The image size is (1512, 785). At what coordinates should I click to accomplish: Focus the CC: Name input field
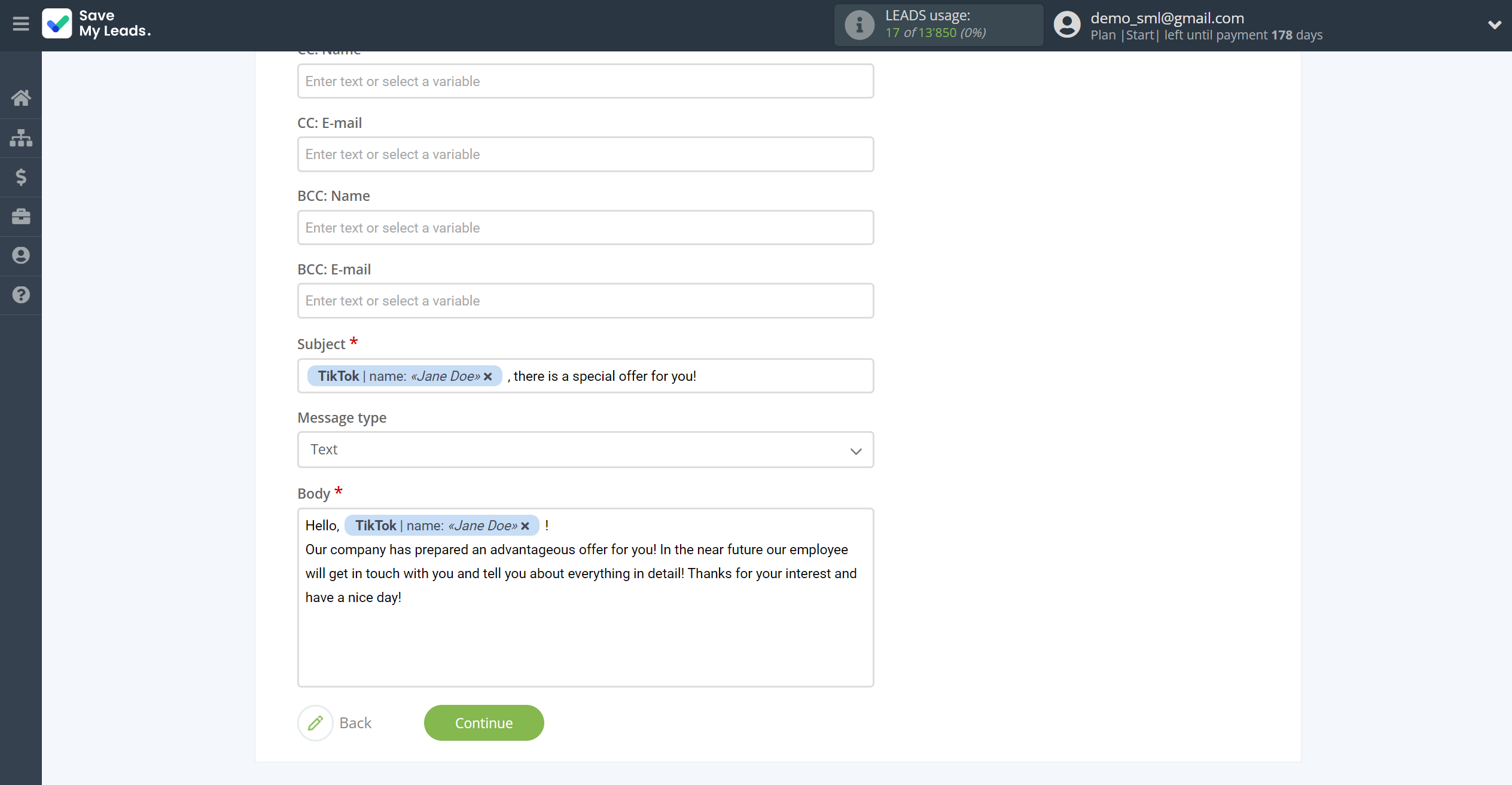tap(586, 81)
